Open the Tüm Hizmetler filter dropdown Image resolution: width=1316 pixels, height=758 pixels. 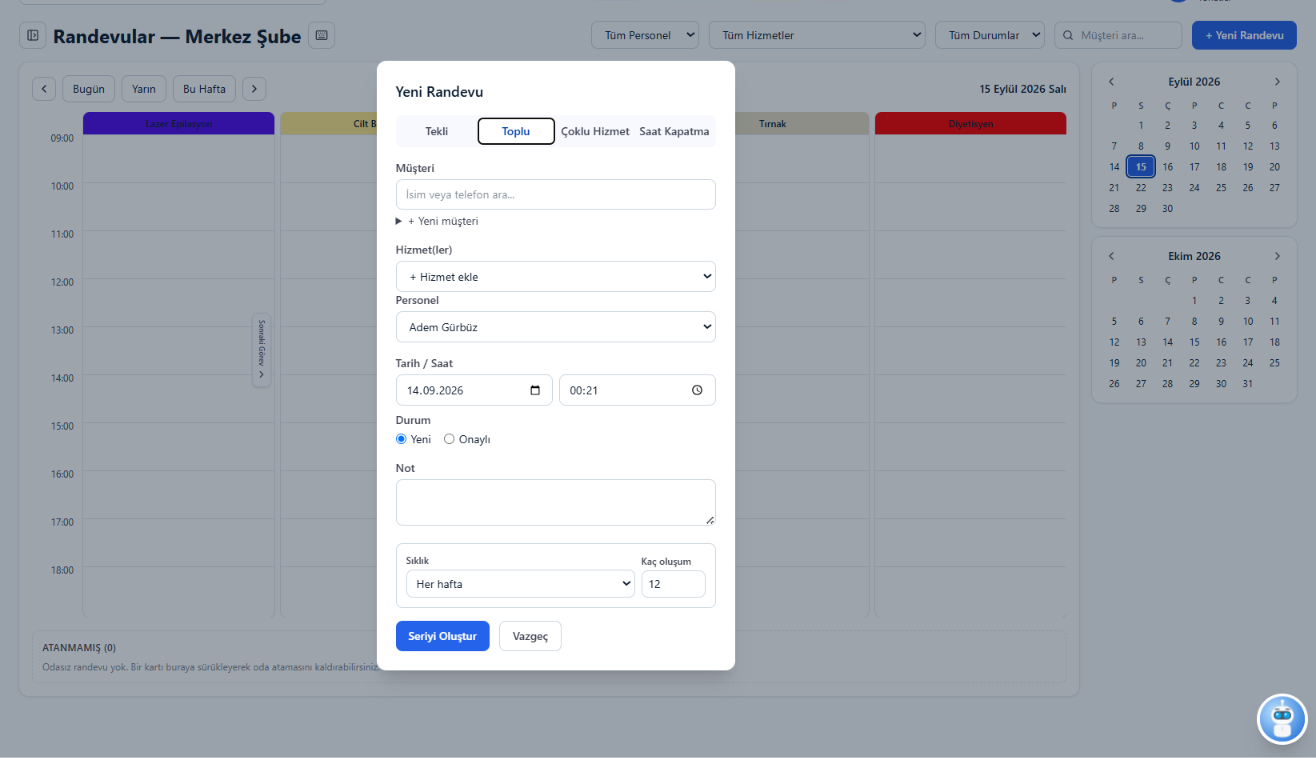point(817,35)
